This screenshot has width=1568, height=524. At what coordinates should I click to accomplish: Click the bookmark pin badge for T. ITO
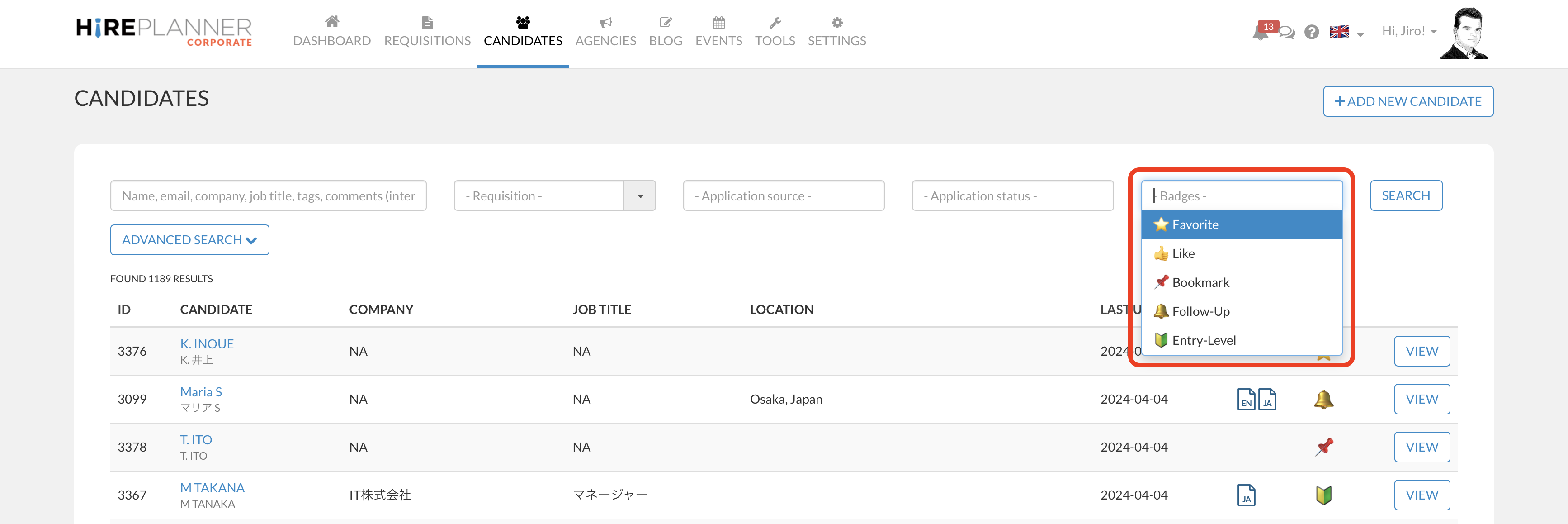[1323, 447]
